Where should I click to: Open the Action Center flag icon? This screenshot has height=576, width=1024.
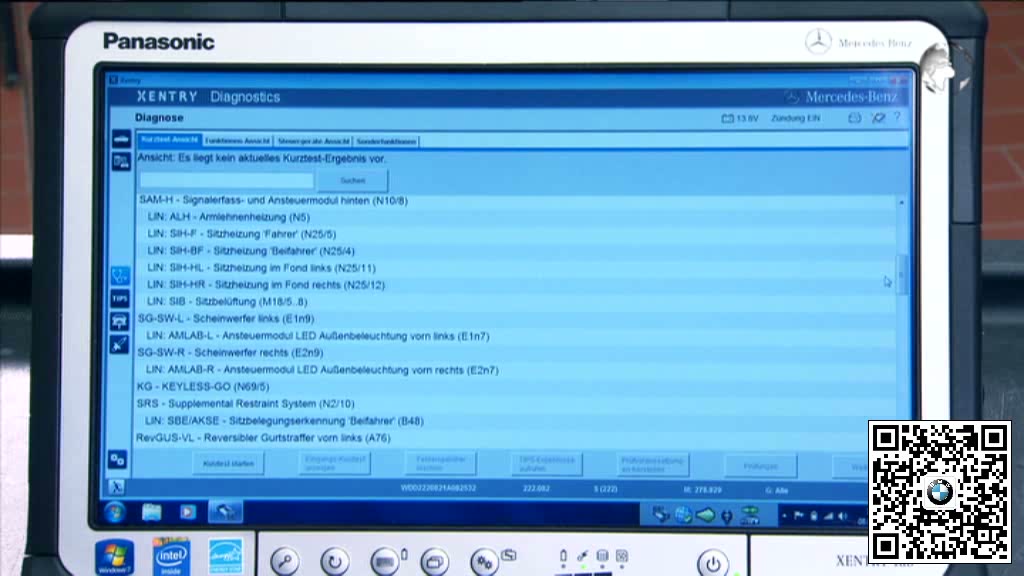pyautogui.click(x=799, y=516)
